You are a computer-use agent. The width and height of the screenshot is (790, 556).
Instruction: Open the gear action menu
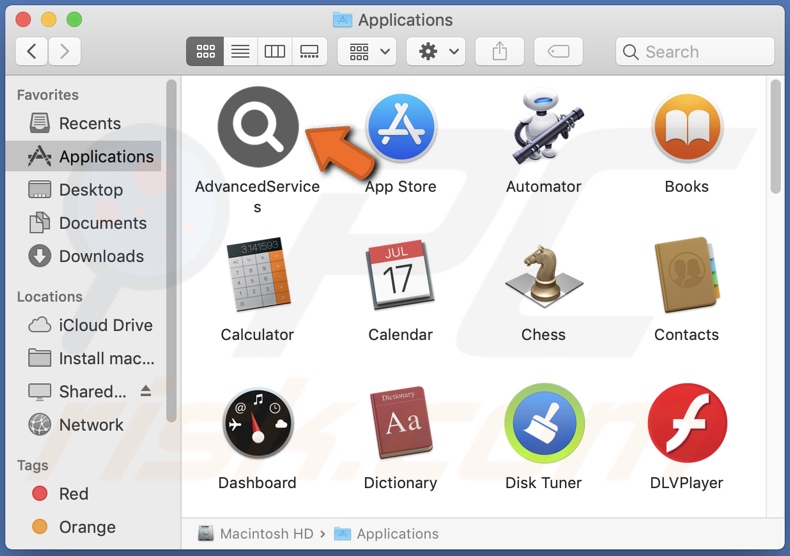pos(436,51)
